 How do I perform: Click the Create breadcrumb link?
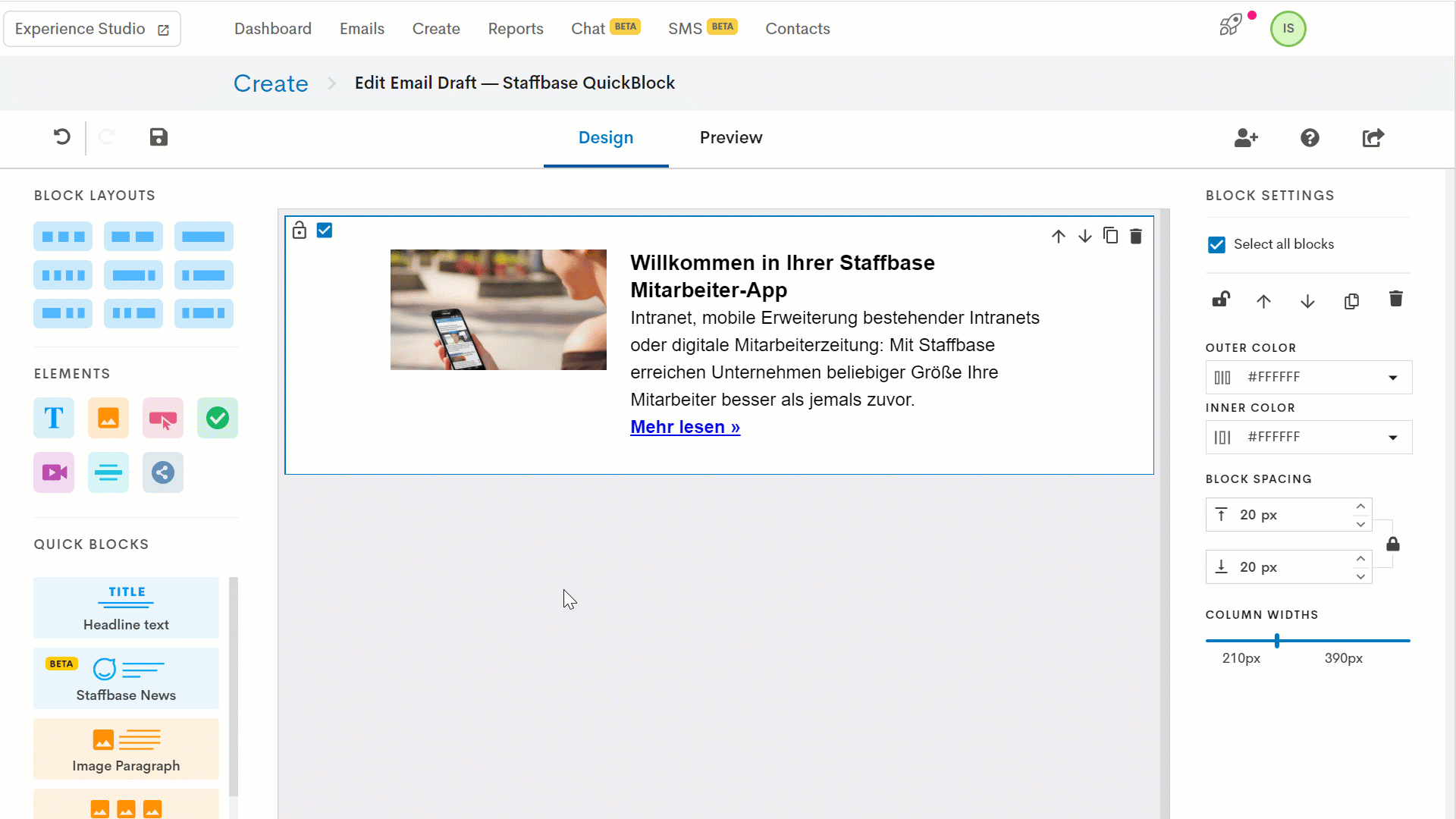(271, 83)
